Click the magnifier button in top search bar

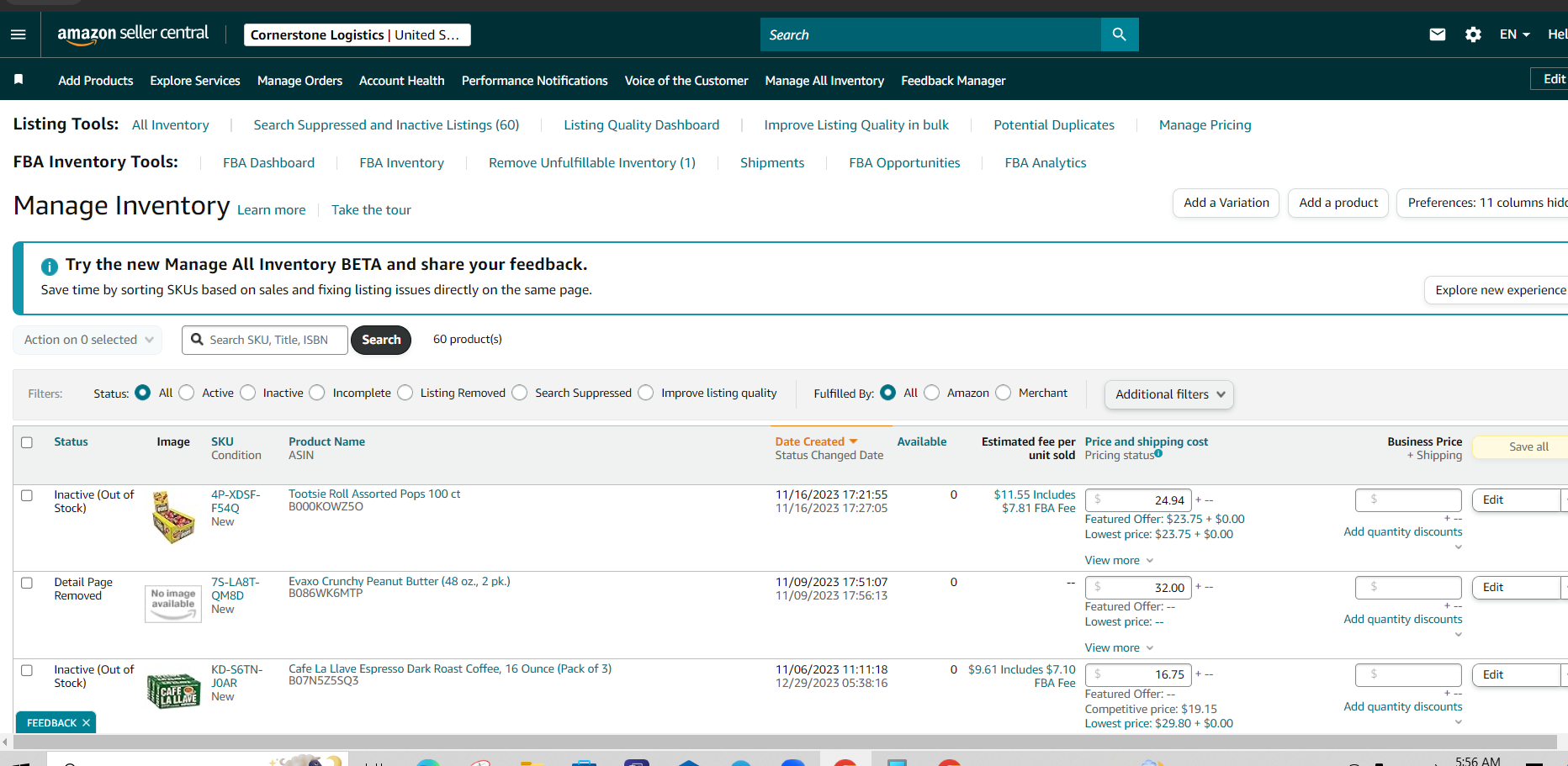tap(1120, 34)
